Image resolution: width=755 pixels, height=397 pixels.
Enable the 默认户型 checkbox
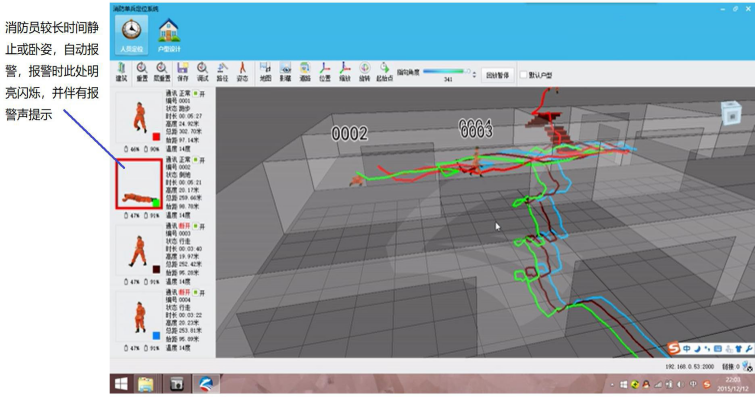523,75
